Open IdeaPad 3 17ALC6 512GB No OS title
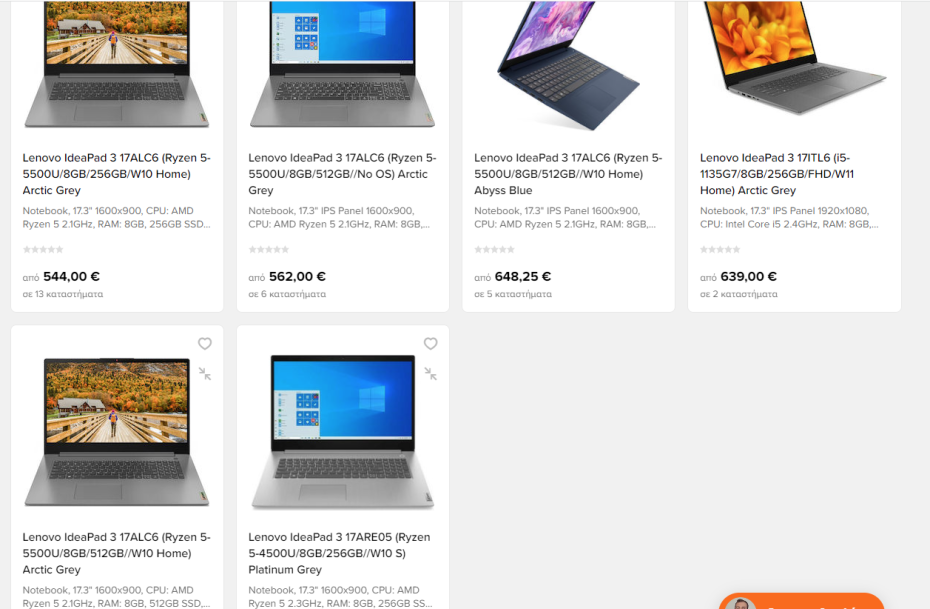 pos(342,174)
